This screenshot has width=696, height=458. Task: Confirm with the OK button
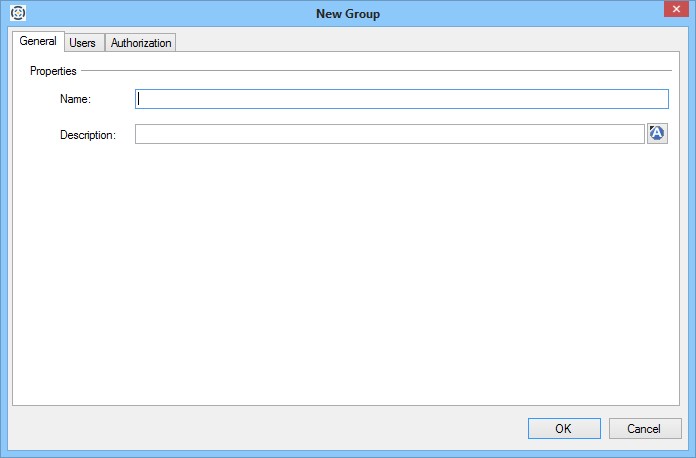click(x=564, y=428)
